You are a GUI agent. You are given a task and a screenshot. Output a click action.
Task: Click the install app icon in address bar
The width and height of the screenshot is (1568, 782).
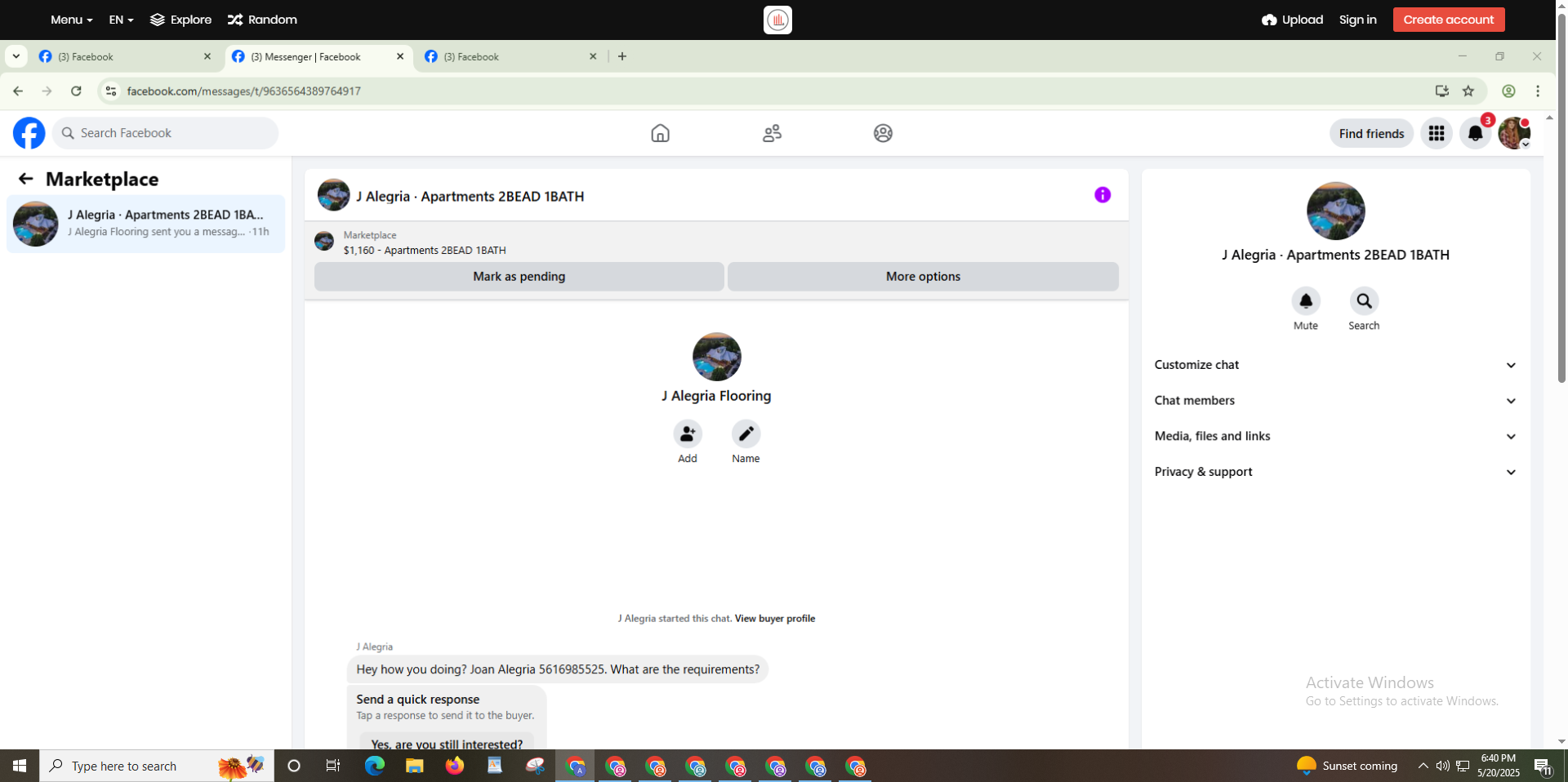tap(1442, 91)
